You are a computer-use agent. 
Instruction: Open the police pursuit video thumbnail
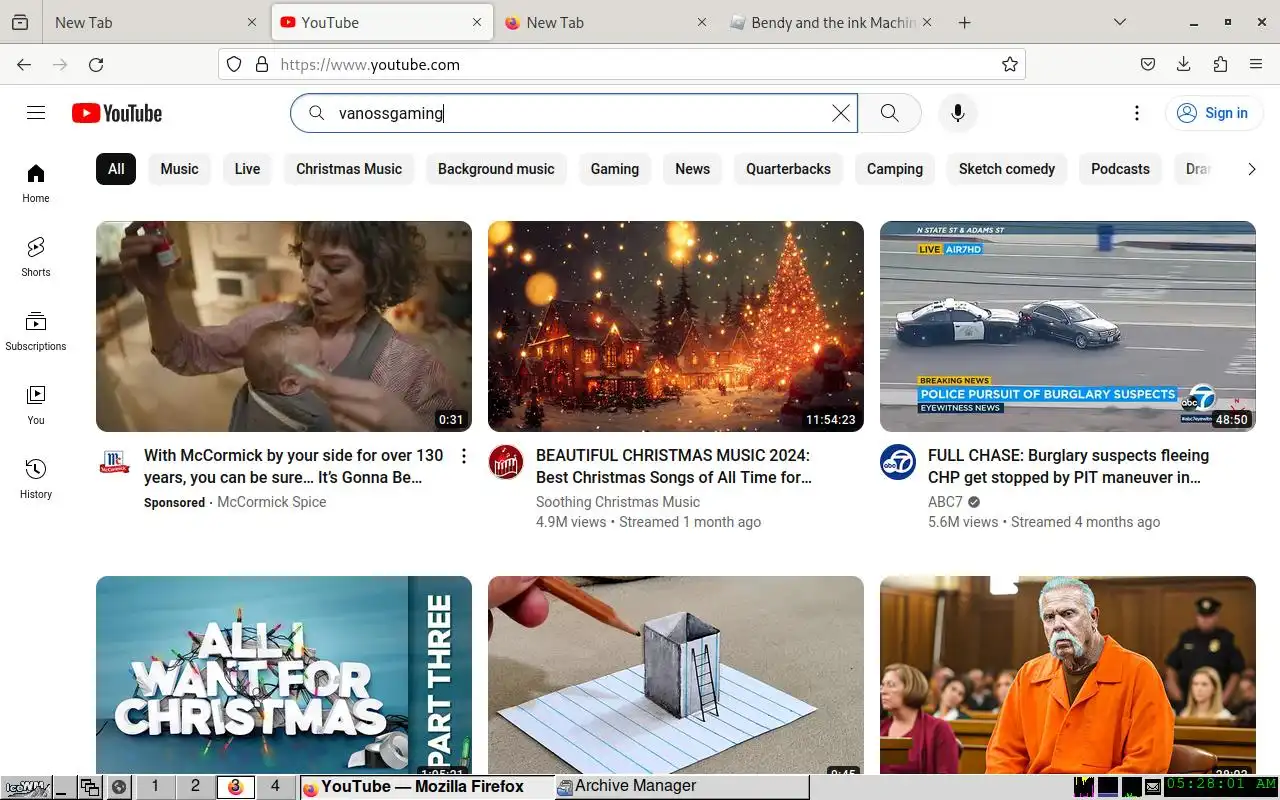point(1068,326)
